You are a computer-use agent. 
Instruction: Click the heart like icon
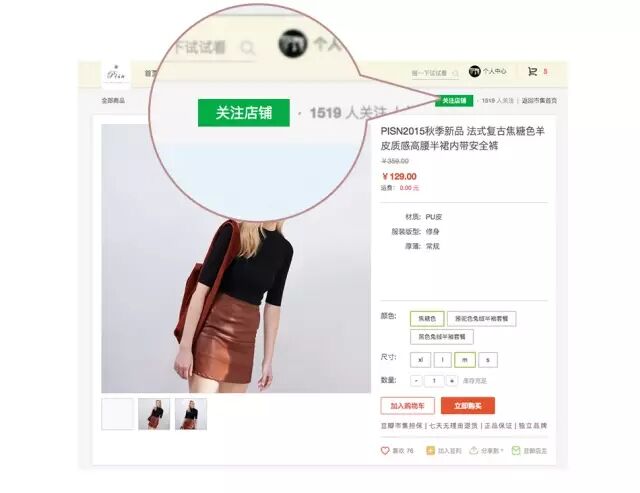(385, 451)
